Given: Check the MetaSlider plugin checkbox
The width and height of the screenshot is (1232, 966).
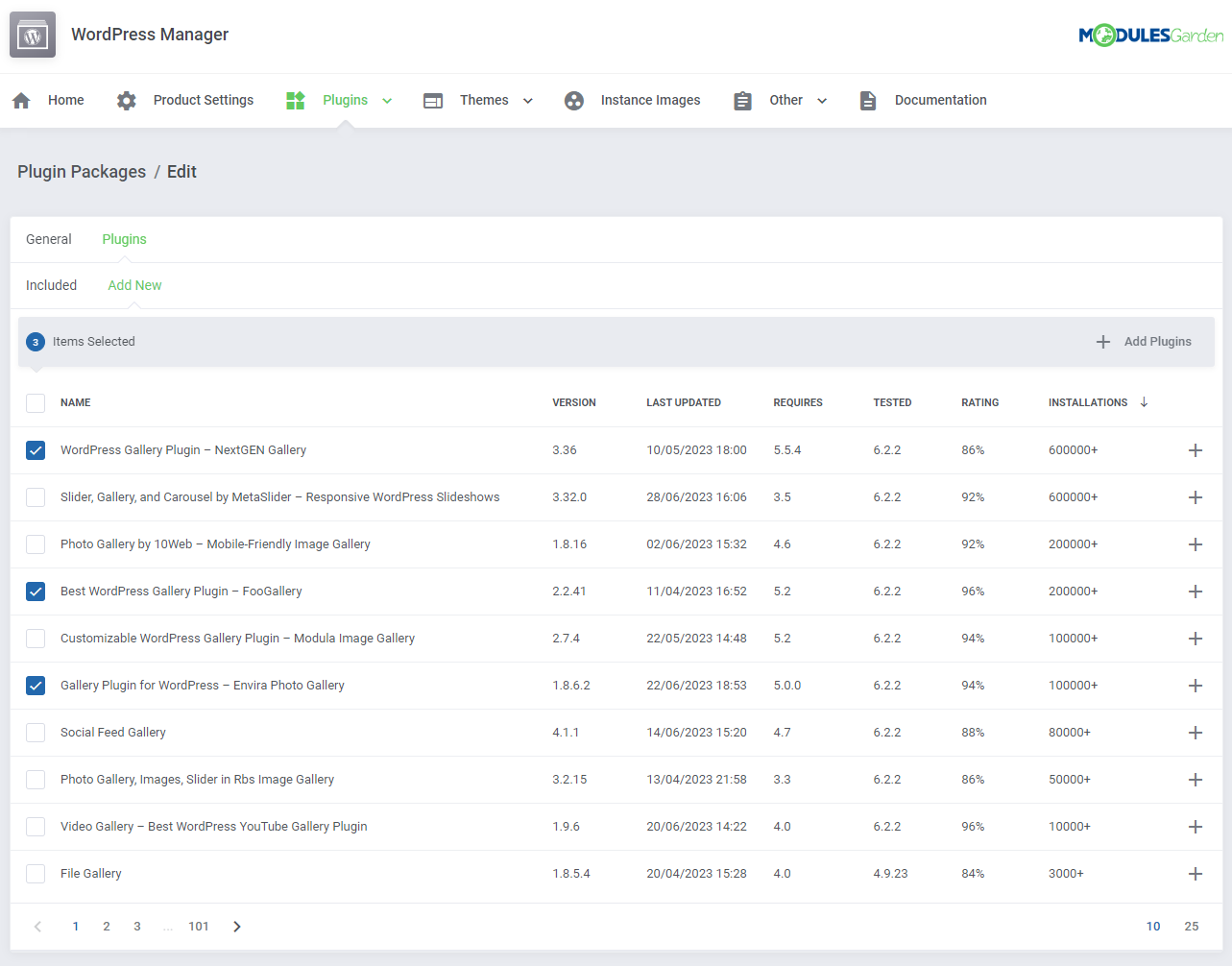Looking at the screenshot, I should (x=36, y=497).
